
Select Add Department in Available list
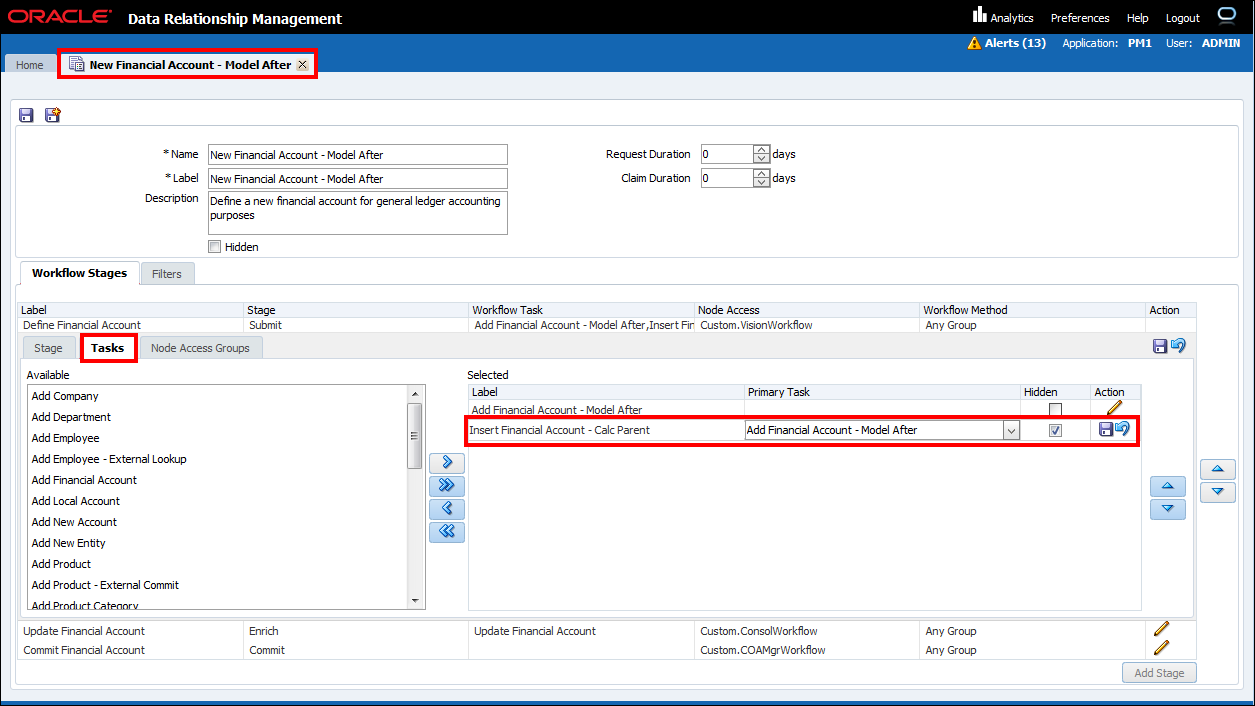(71, 417)
